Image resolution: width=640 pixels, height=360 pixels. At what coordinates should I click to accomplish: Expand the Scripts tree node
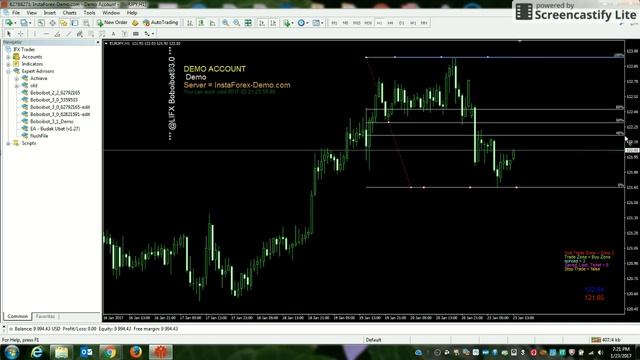8,143
